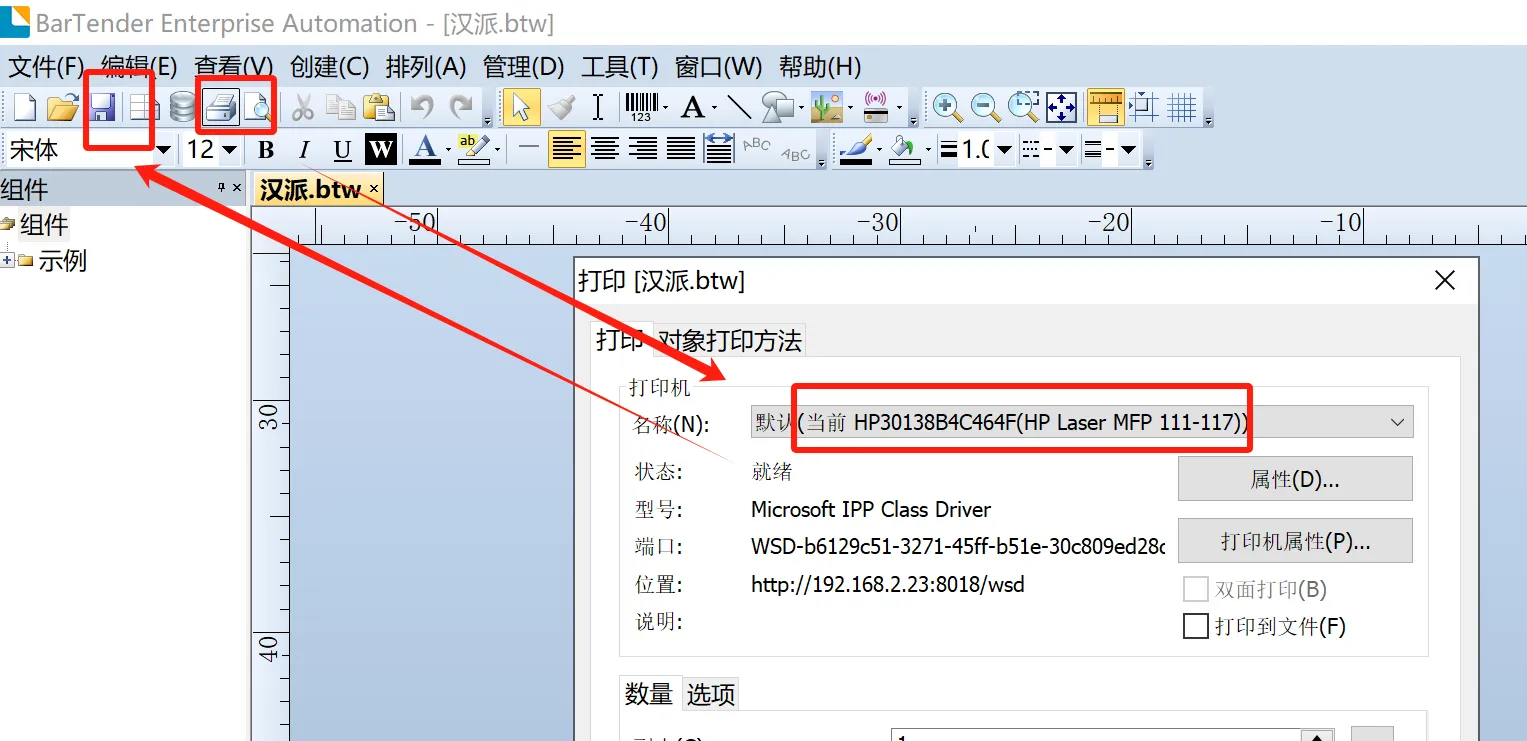
Task: Enable the 打印到文件 checkbox
Action: click(1195, 627)
